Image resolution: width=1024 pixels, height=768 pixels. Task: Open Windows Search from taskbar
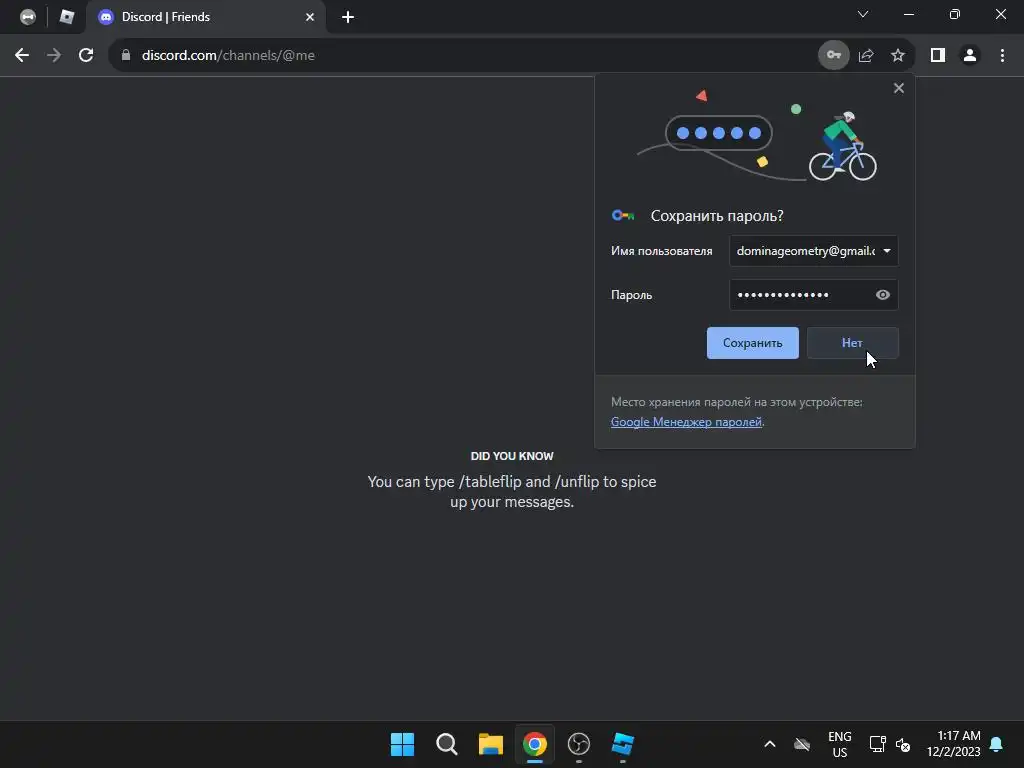click(447, 744)
